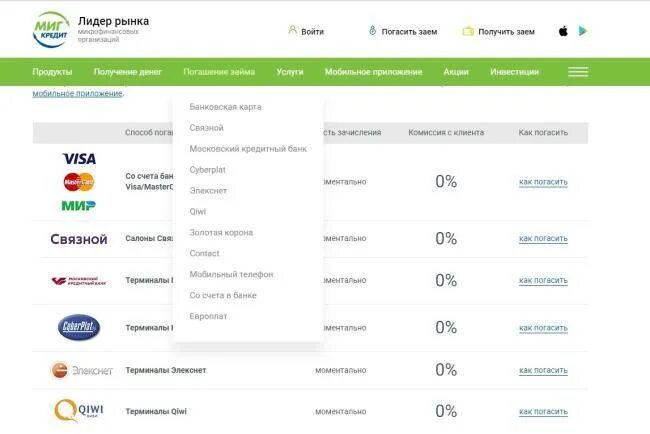This screenshot has height=434, width=650.
Task: Select Банковская карта in dropdown
Action: click(226, 107)
